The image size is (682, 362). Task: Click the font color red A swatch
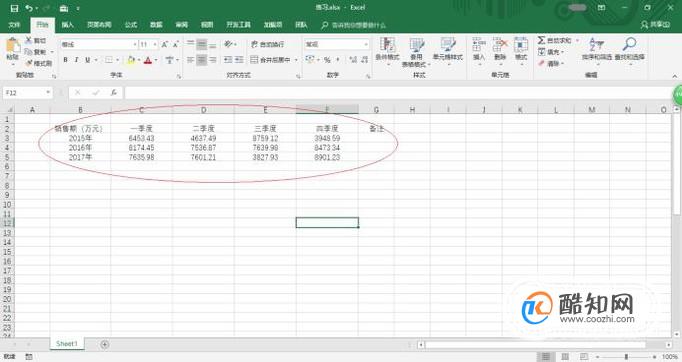pos(148,60)
